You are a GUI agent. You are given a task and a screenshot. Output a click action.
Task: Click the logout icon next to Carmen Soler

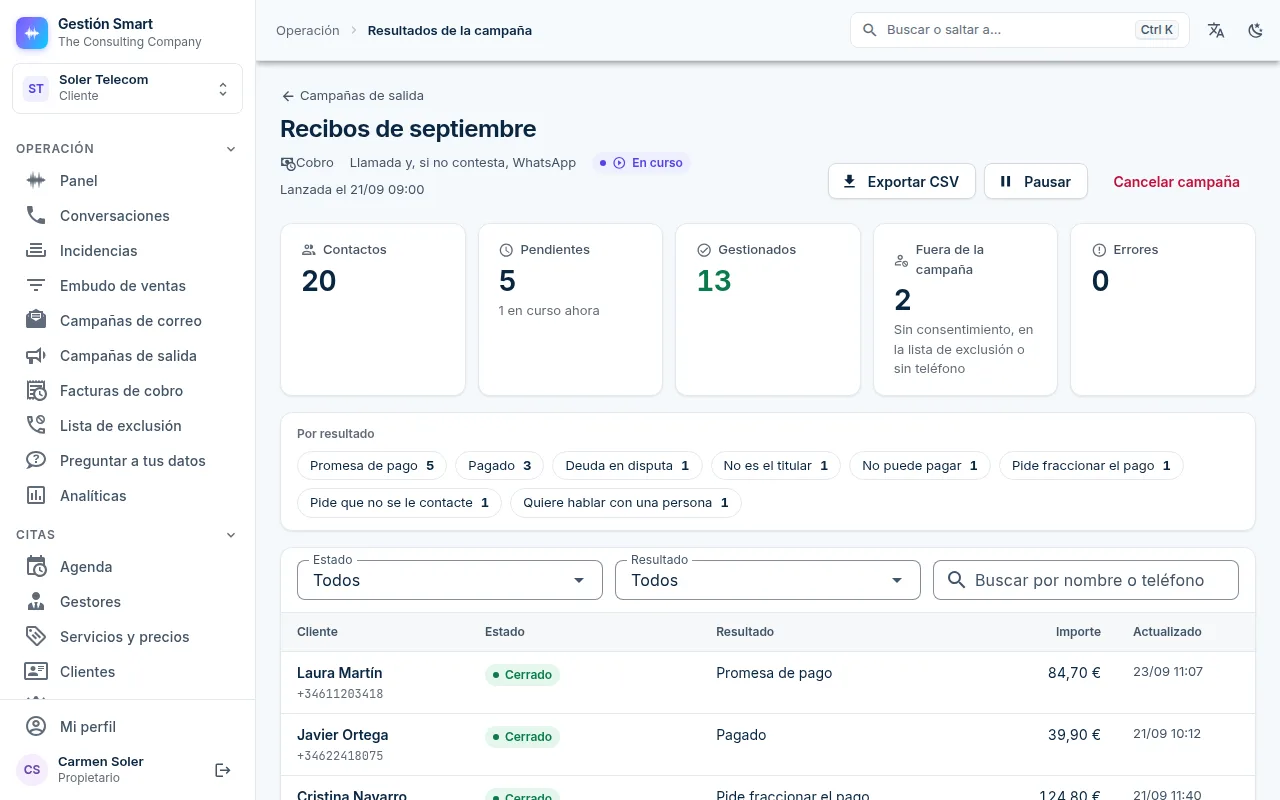click(x=223, y=770)
